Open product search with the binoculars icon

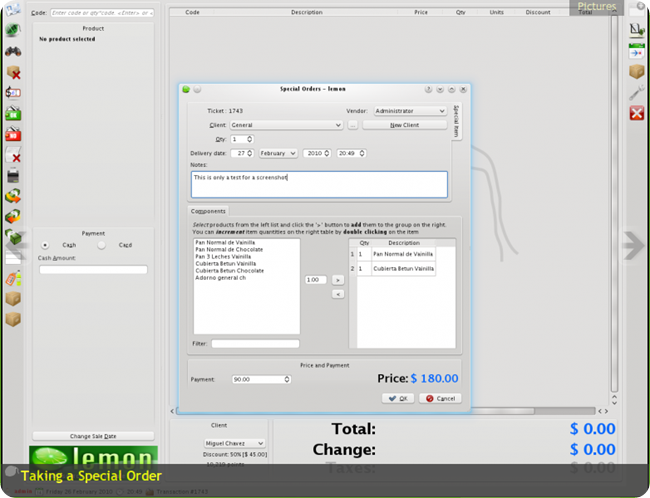pyautogui.click(x=13, y=51)
